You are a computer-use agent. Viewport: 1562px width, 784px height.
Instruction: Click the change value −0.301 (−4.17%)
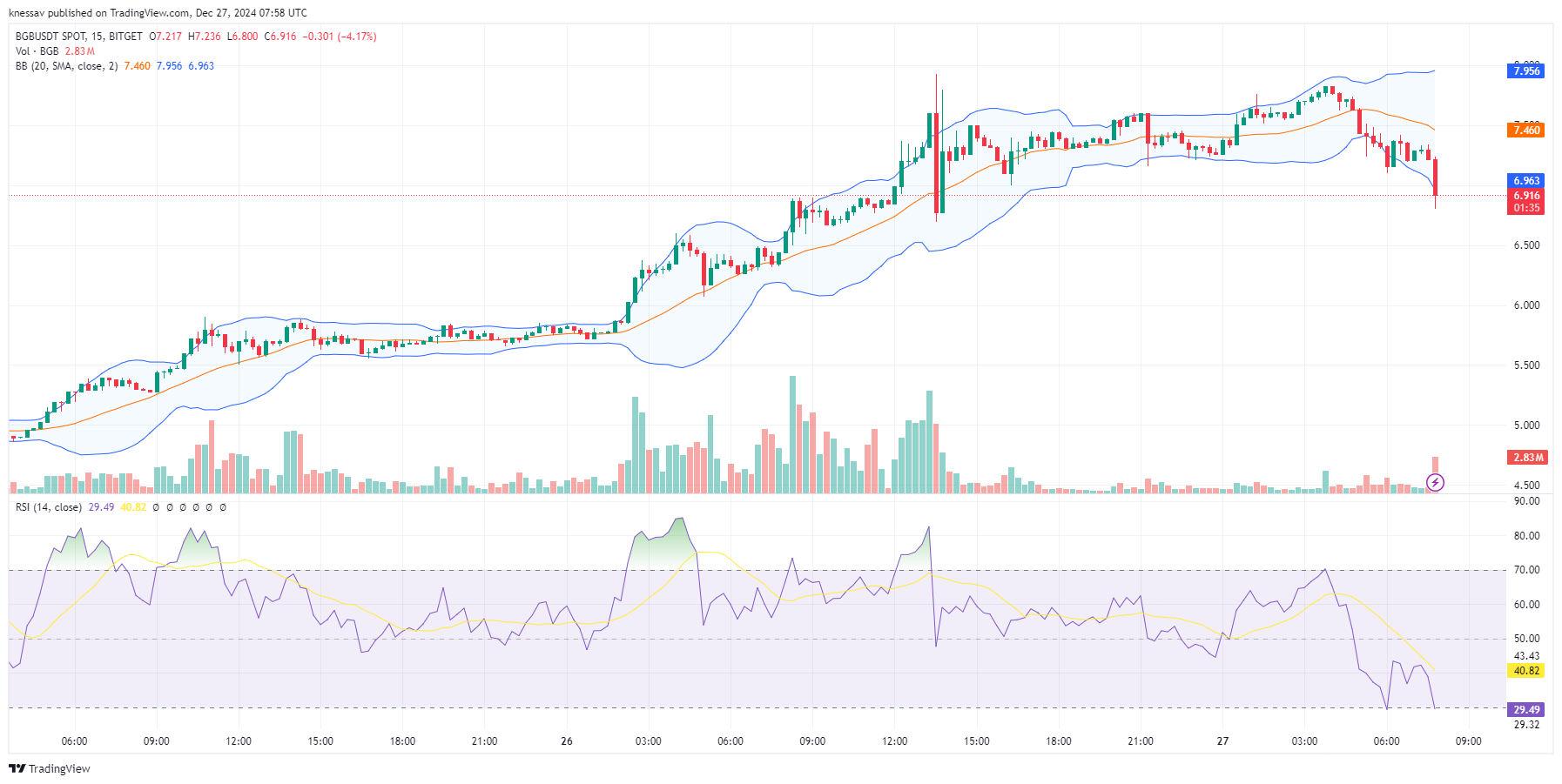(x=340, y=37)
